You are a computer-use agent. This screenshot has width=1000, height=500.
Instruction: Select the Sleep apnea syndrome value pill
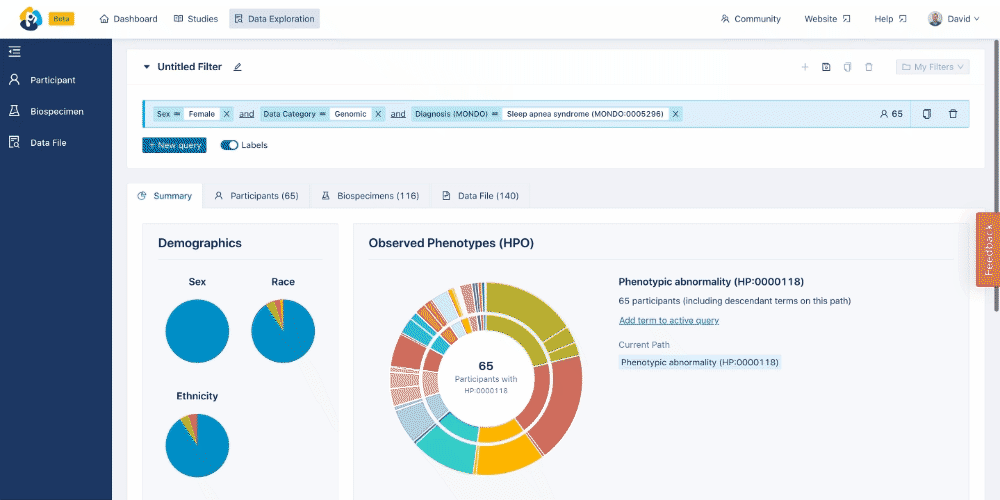pos(585,114)
